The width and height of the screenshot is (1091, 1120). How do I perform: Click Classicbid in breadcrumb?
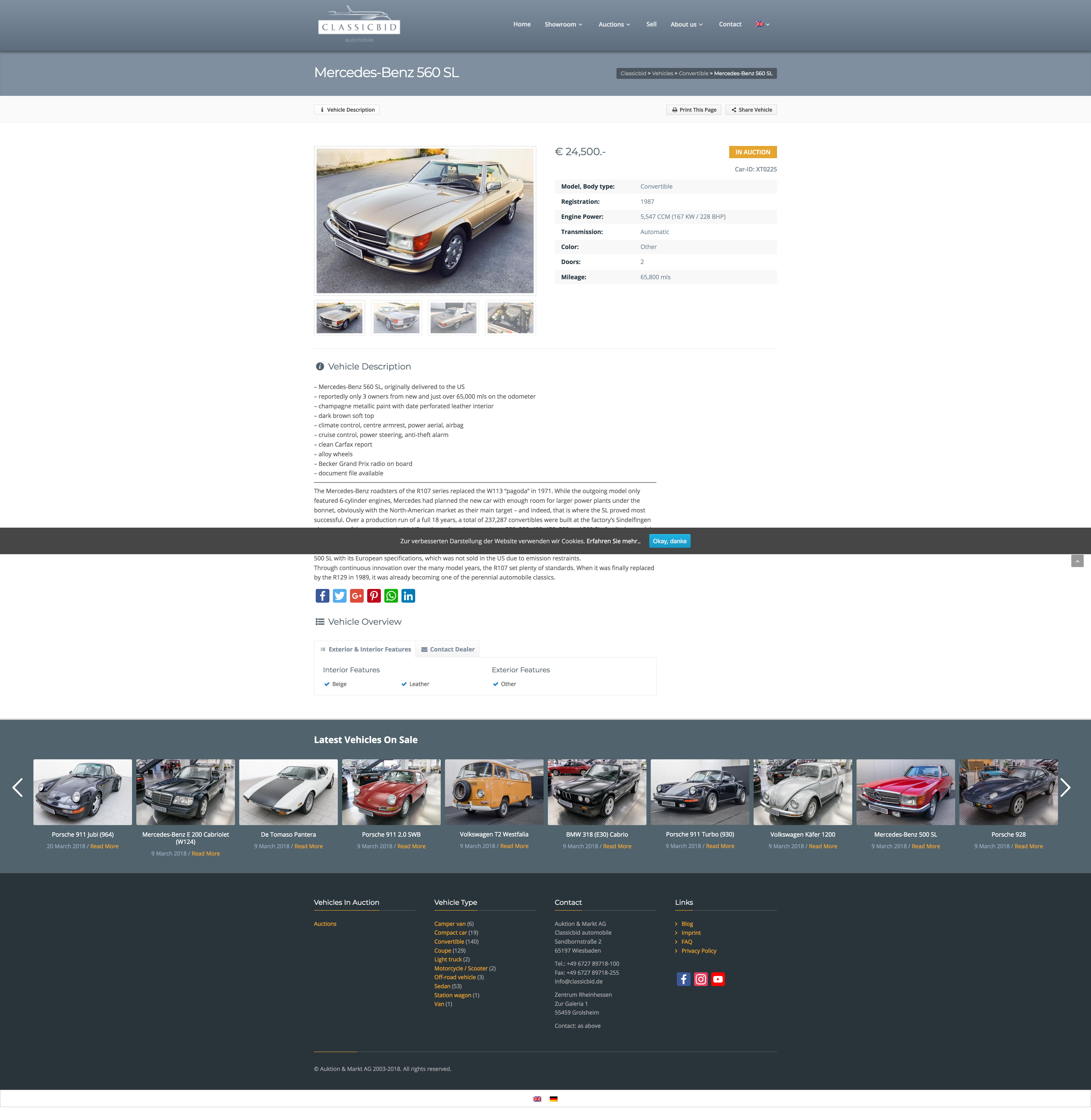pos(633,73)
